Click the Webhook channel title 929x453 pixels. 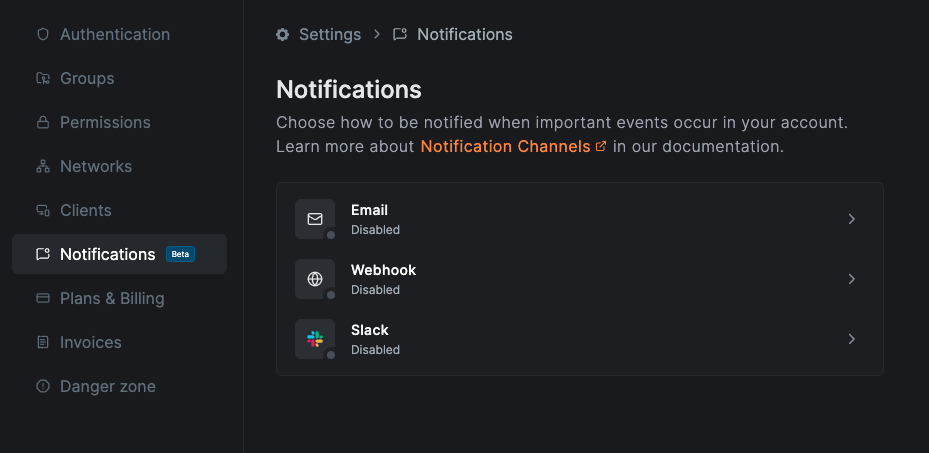(383, 270)
